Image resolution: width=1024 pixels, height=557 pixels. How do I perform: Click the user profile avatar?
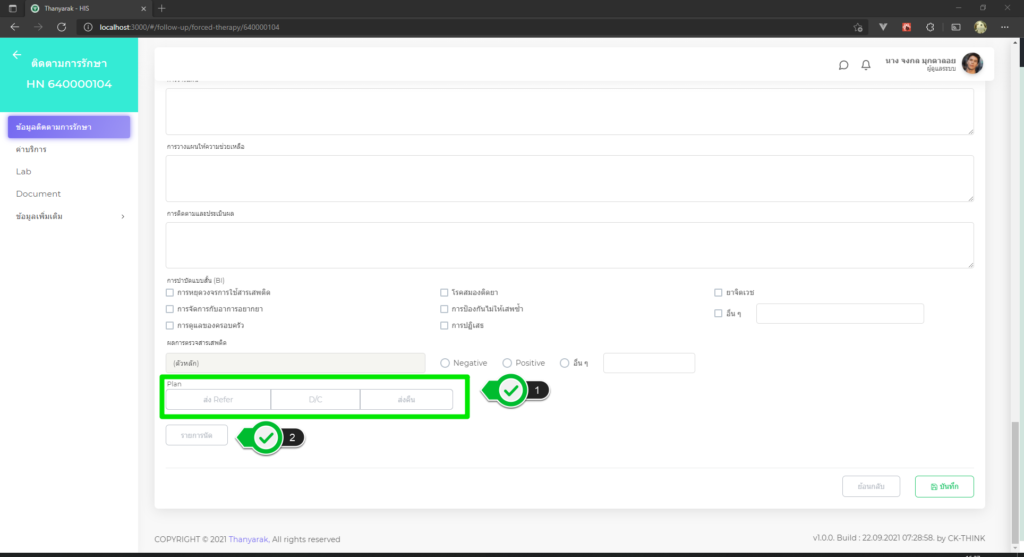click(971, 64)
